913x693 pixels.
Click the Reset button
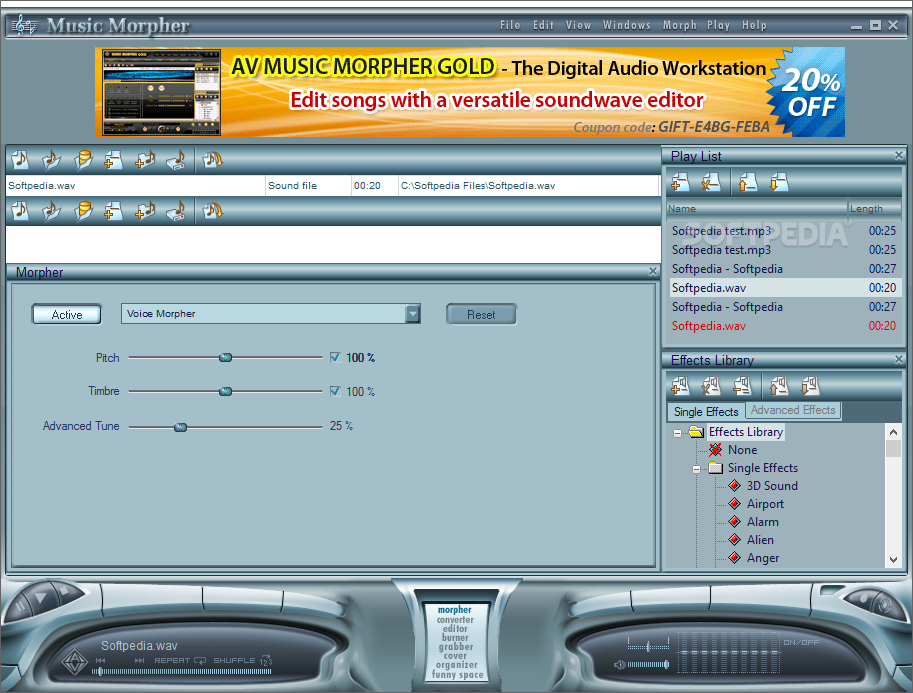click(481, 314)
